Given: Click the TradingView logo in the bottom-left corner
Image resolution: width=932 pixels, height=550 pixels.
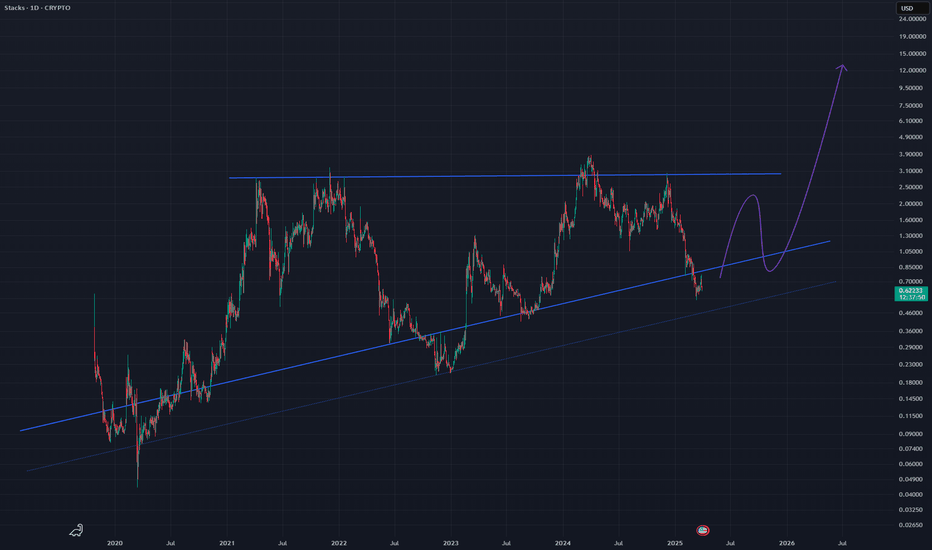Looking at the screenshot, I should [x=77, y=529].
